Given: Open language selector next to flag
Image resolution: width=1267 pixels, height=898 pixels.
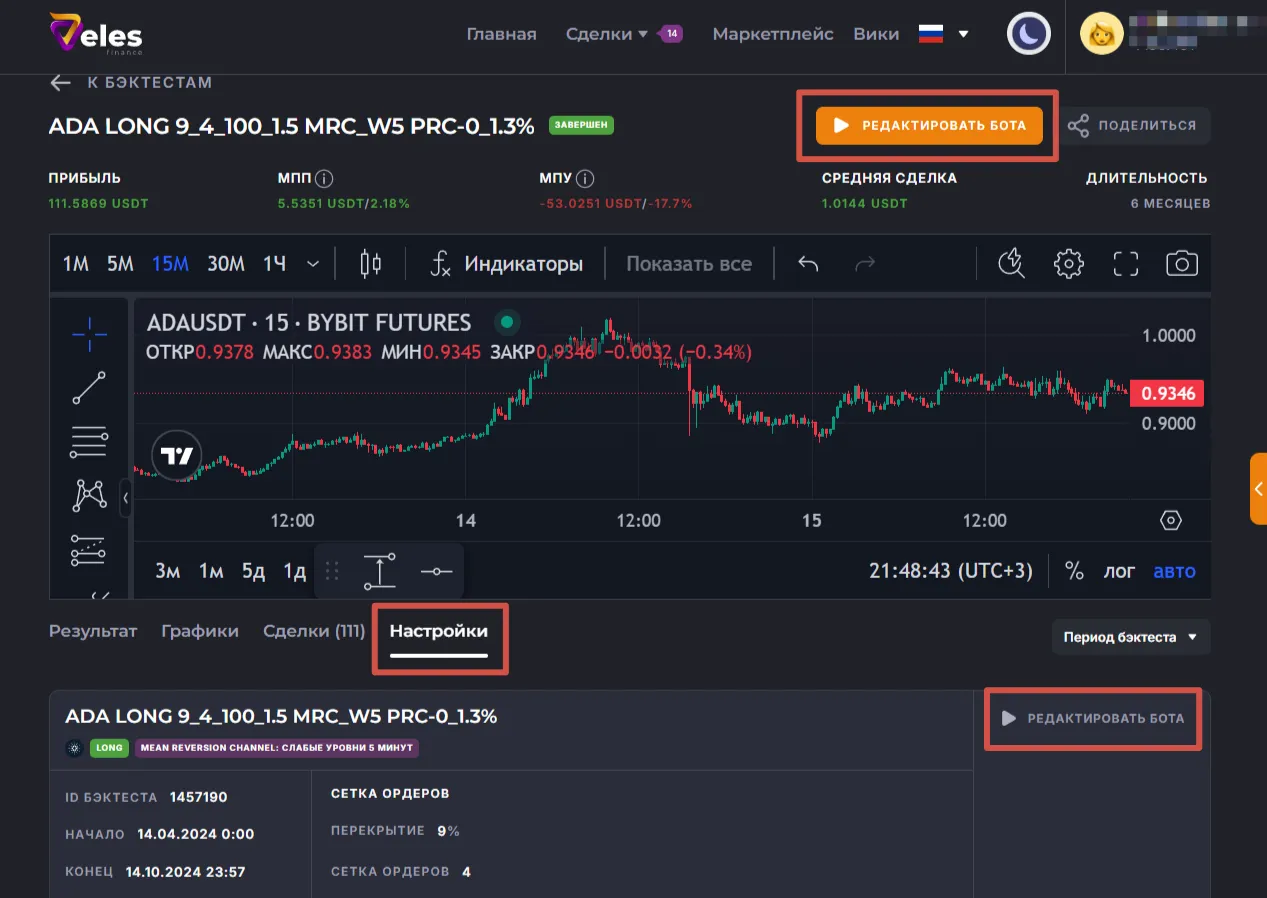Looking at the screenshot, I should [x=963, y=34].
